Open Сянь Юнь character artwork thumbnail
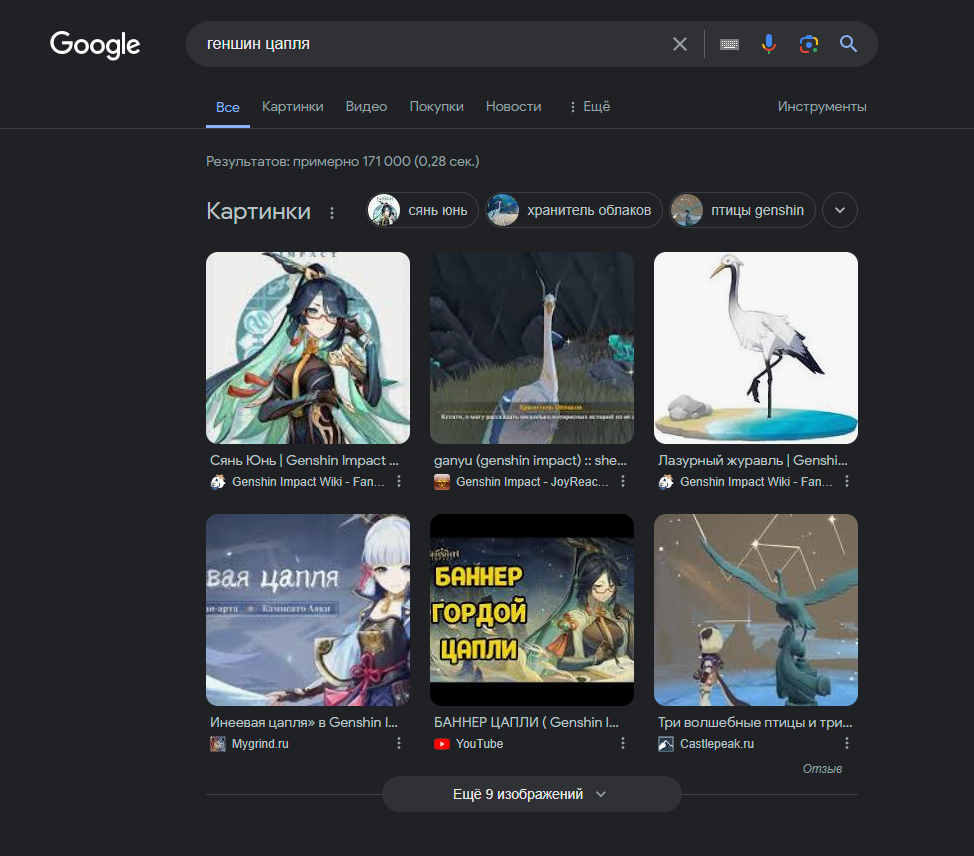 coord(308,348)
